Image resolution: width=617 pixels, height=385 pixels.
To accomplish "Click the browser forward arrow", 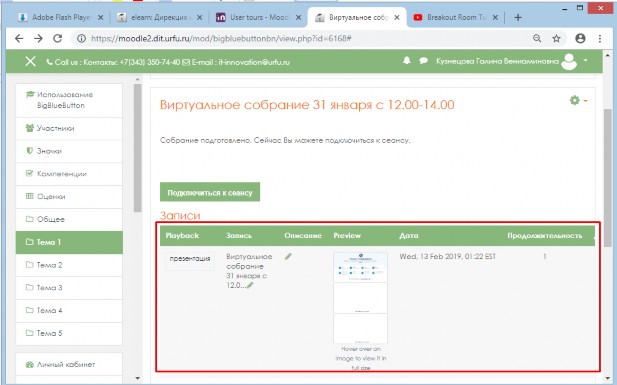I will click(38, 38).
